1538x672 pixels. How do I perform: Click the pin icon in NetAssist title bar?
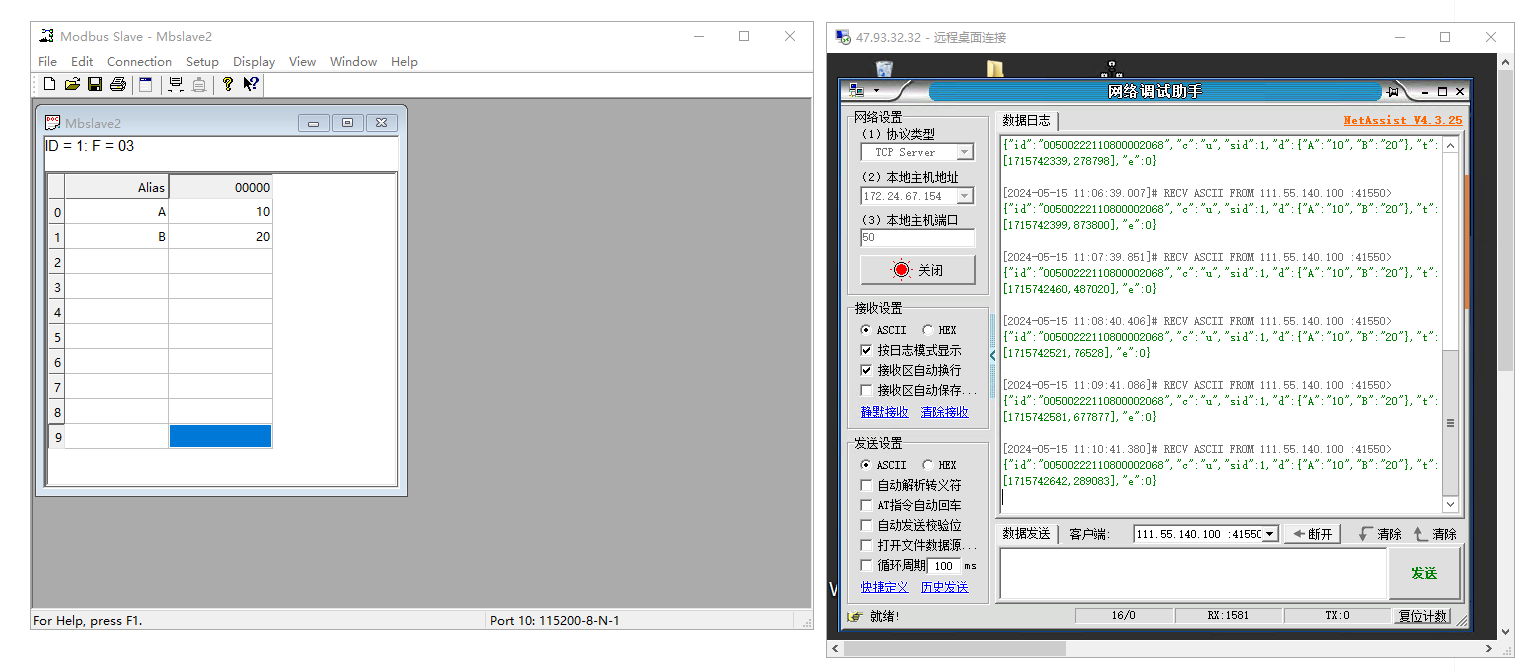point(1392,92)
